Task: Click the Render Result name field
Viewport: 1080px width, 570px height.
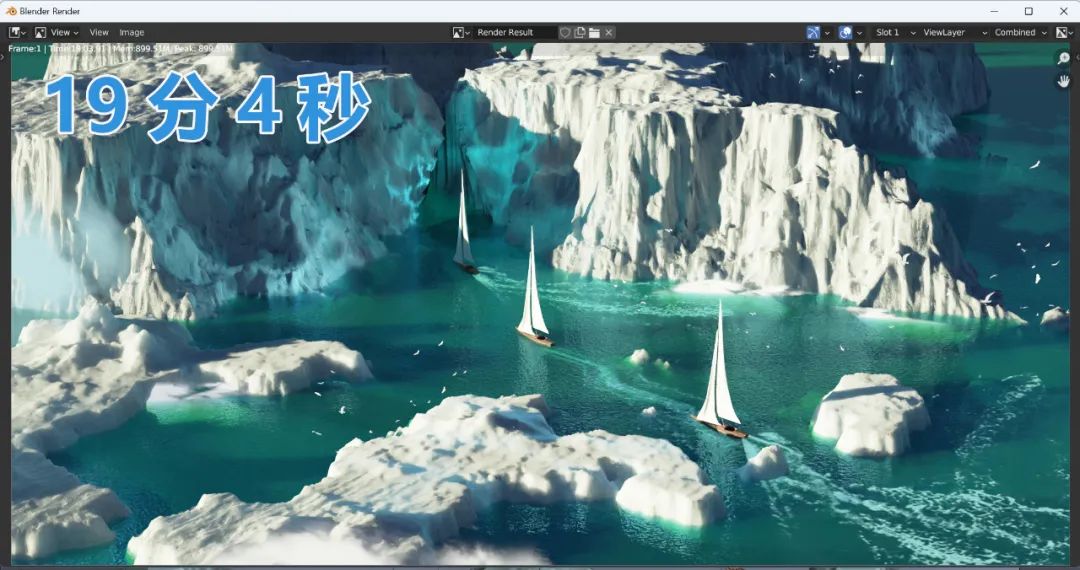Action: click(x=515, y=32)
